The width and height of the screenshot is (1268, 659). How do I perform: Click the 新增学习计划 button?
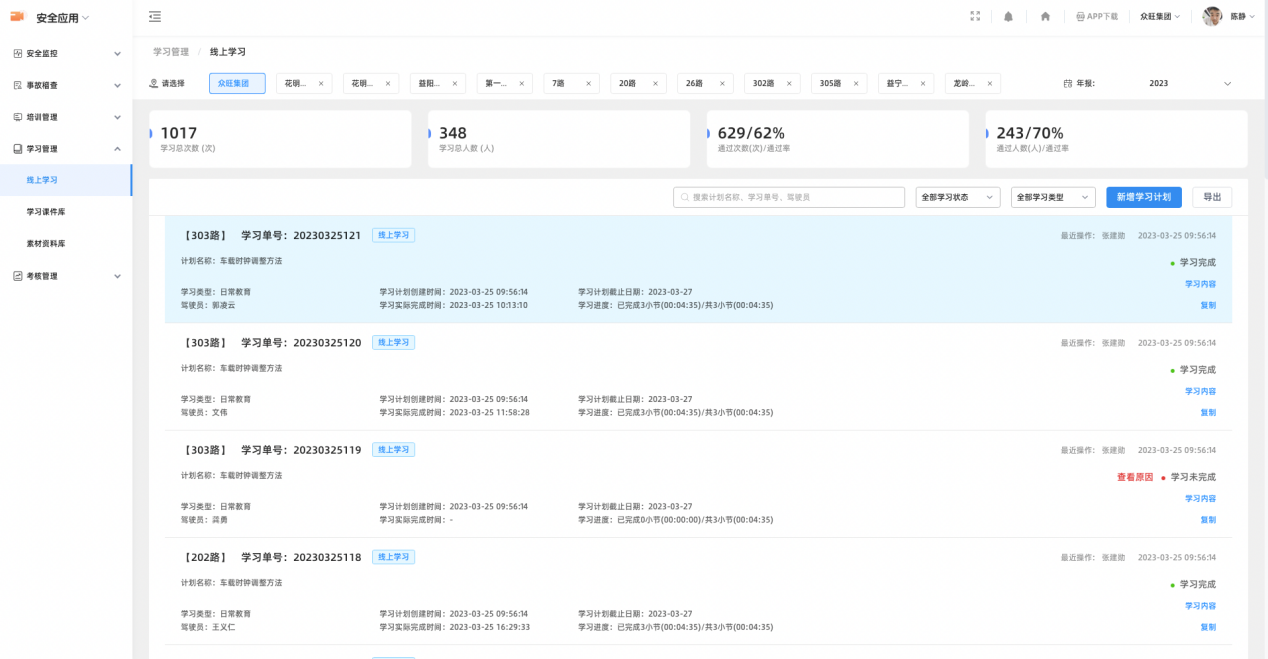pos(1143,198)
